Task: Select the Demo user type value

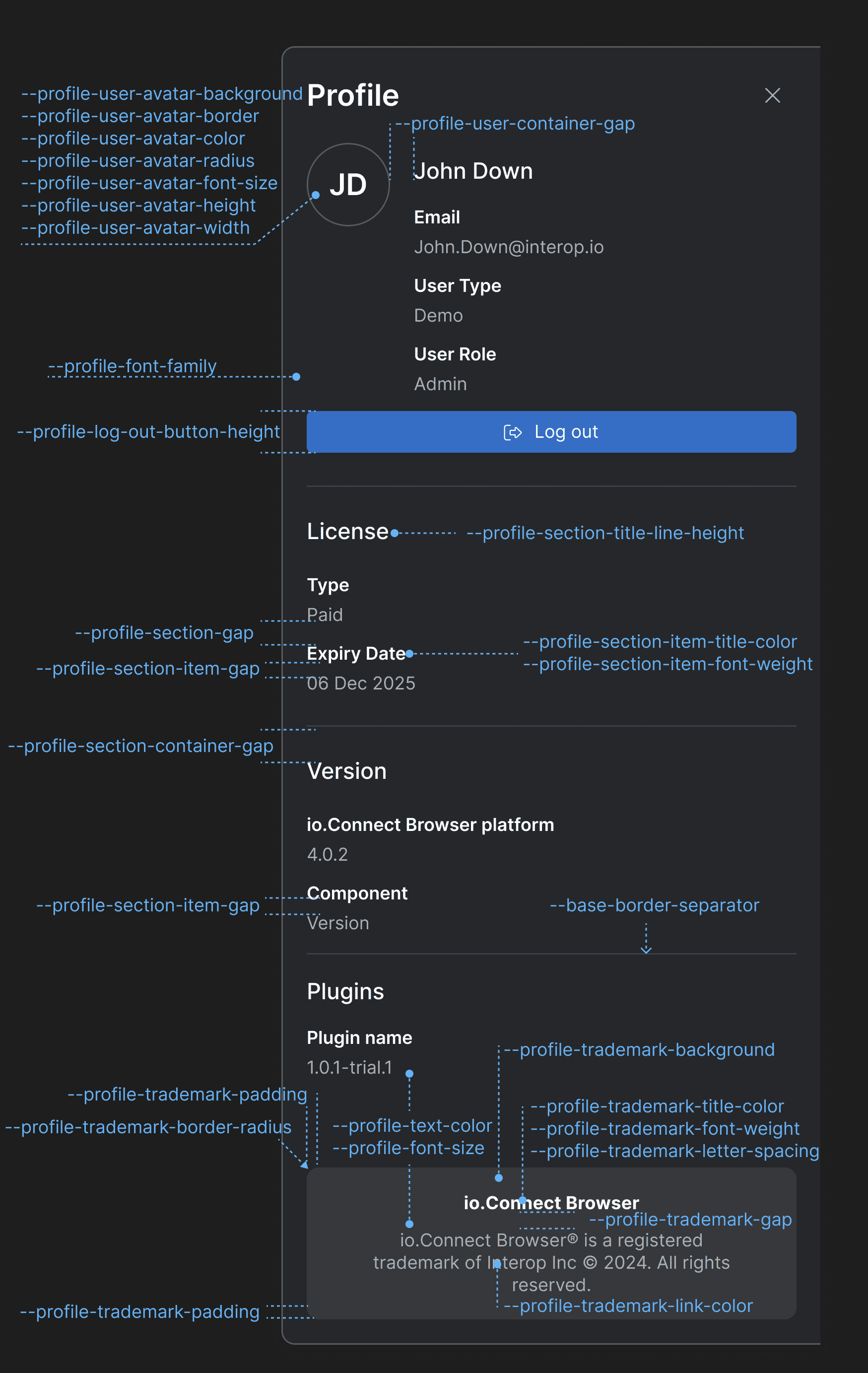Action: 438,315
